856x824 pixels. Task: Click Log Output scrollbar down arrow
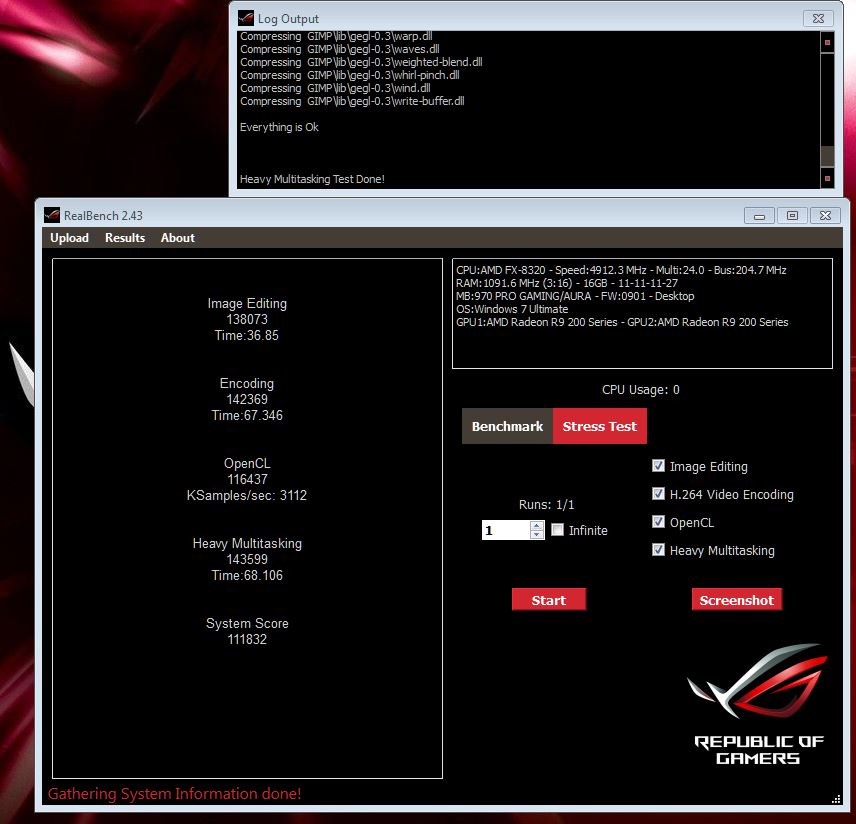coord(828,178)
